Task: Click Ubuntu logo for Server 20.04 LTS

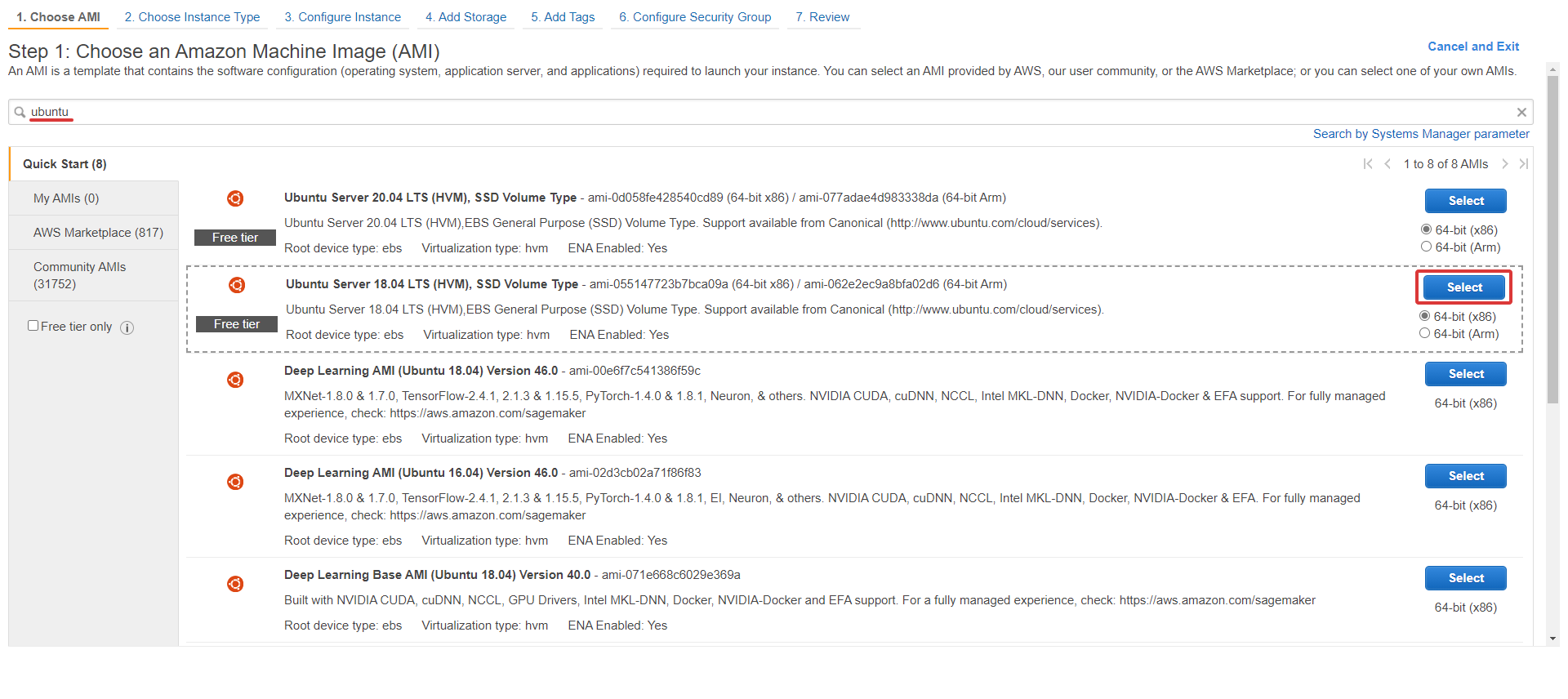Action: pyautogui.click(x=235, y=198)
